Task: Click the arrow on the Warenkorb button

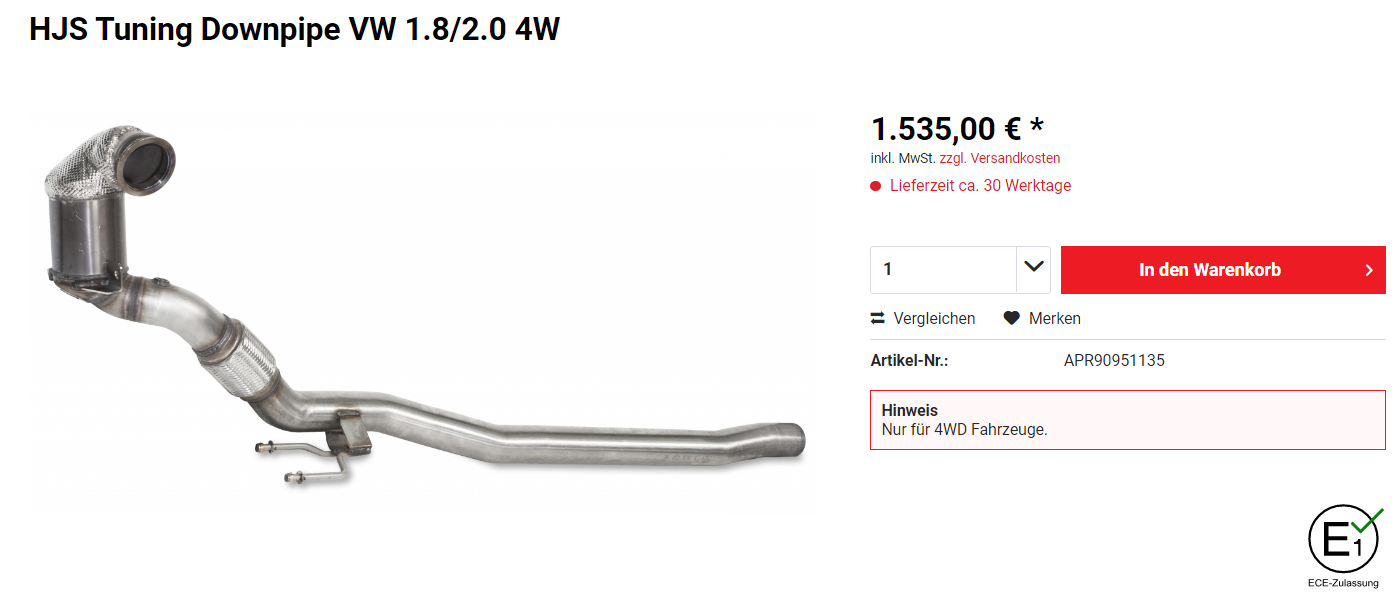Action: tap(1369, 270)
